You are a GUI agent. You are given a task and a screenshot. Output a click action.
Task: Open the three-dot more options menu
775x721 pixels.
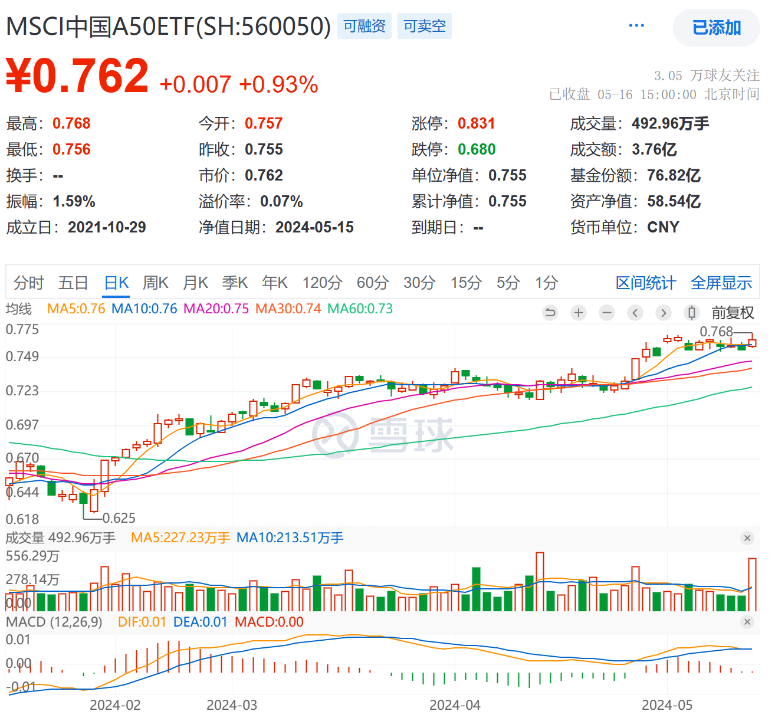click(636, 26)
